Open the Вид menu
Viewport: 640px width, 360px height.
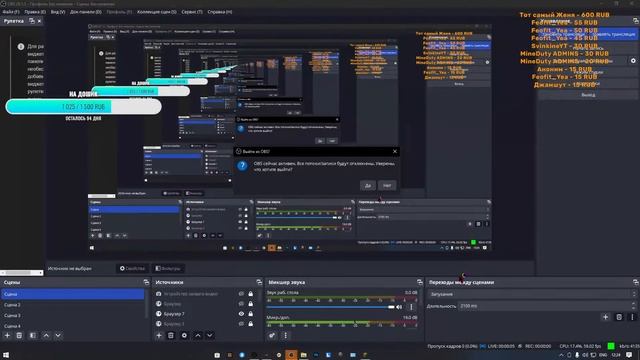[58, 12]
